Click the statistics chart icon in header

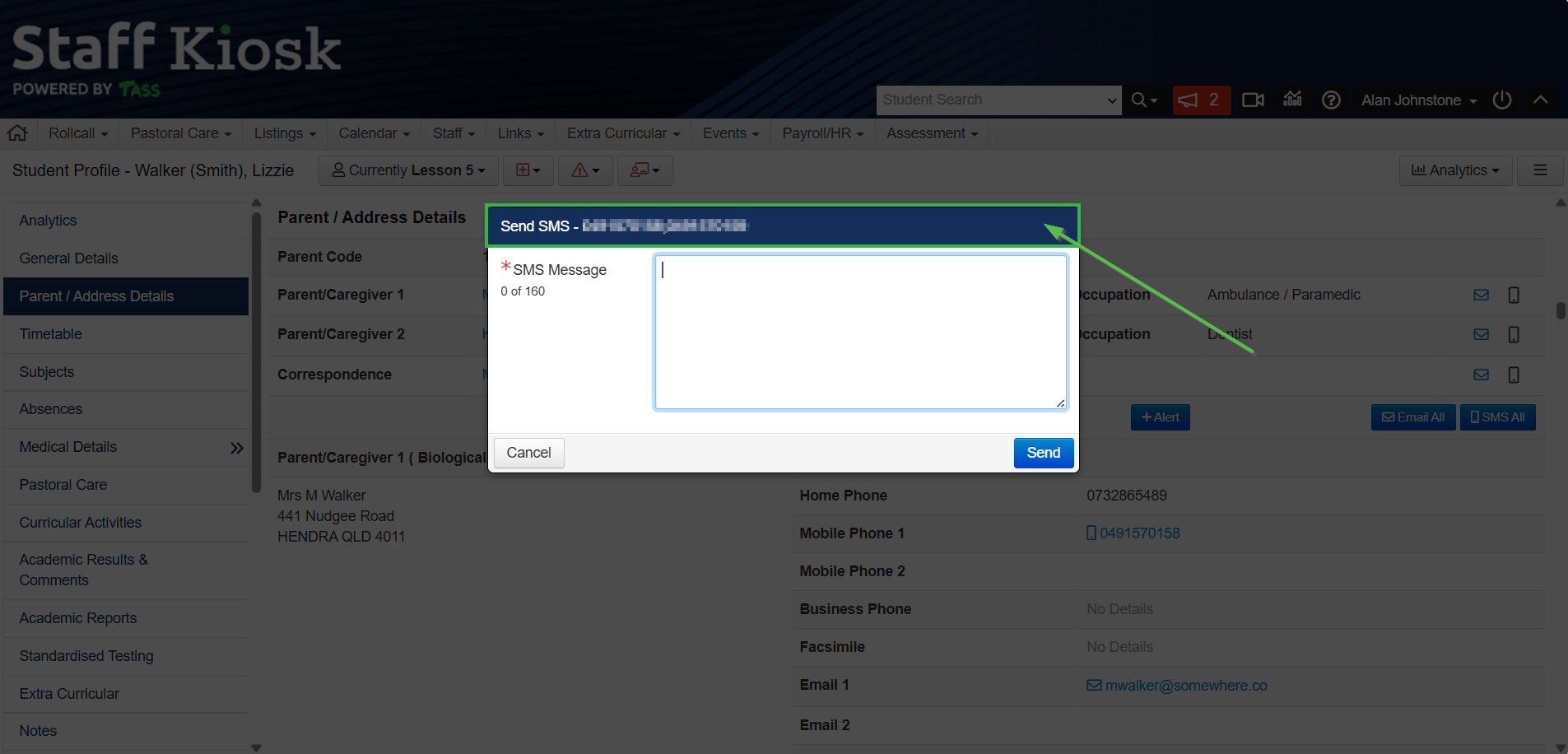click(x=1292, y=100)
